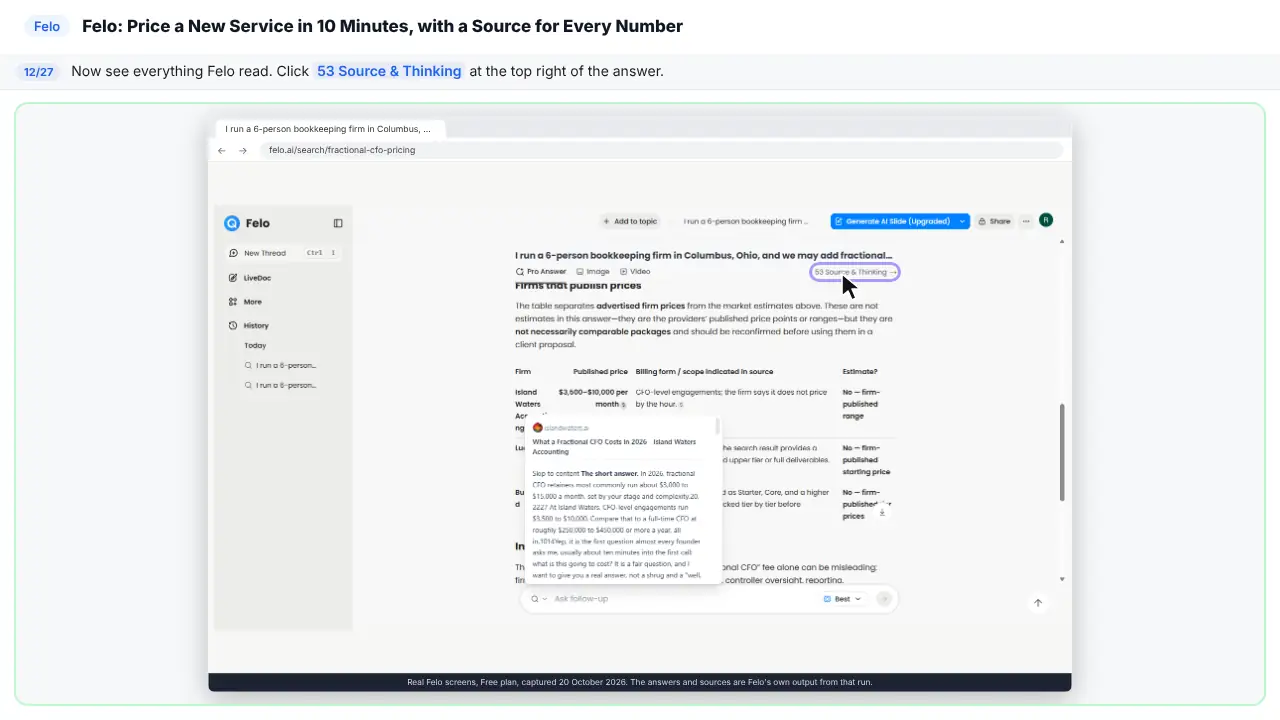Click the scroll-to-top arrow button
1280x720 pixels.
(x=1038, y=603)
